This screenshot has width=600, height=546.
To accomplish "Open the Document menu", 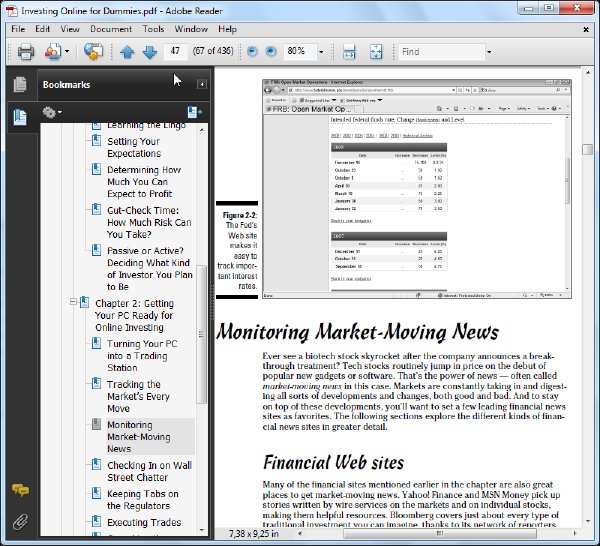I will pyautogui.click(x=111, y=29).
